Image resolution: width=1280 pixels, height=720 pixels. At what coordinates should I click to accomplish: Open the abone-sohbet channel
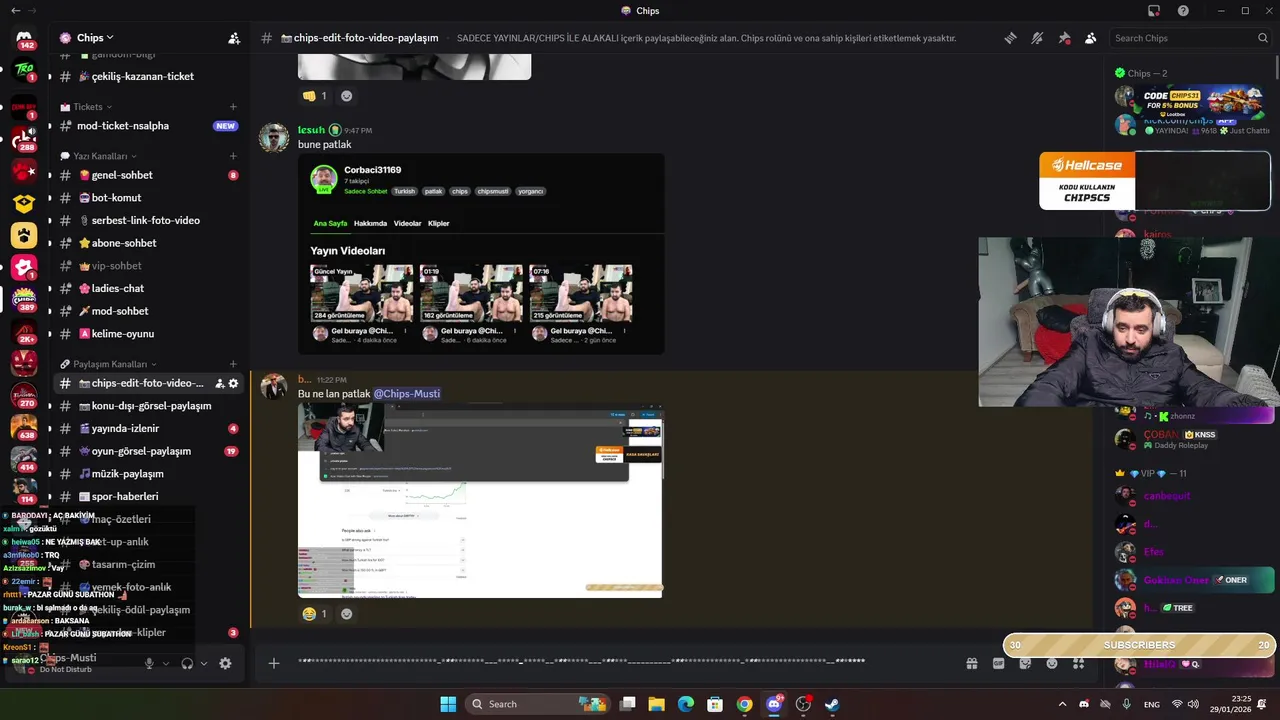point(148,243)
